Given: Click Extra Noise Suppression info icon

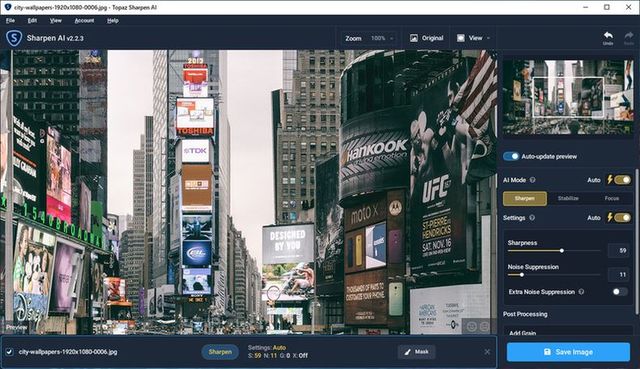Looking at the screenshot, I should pyautogui.click(x=581, y=292).
